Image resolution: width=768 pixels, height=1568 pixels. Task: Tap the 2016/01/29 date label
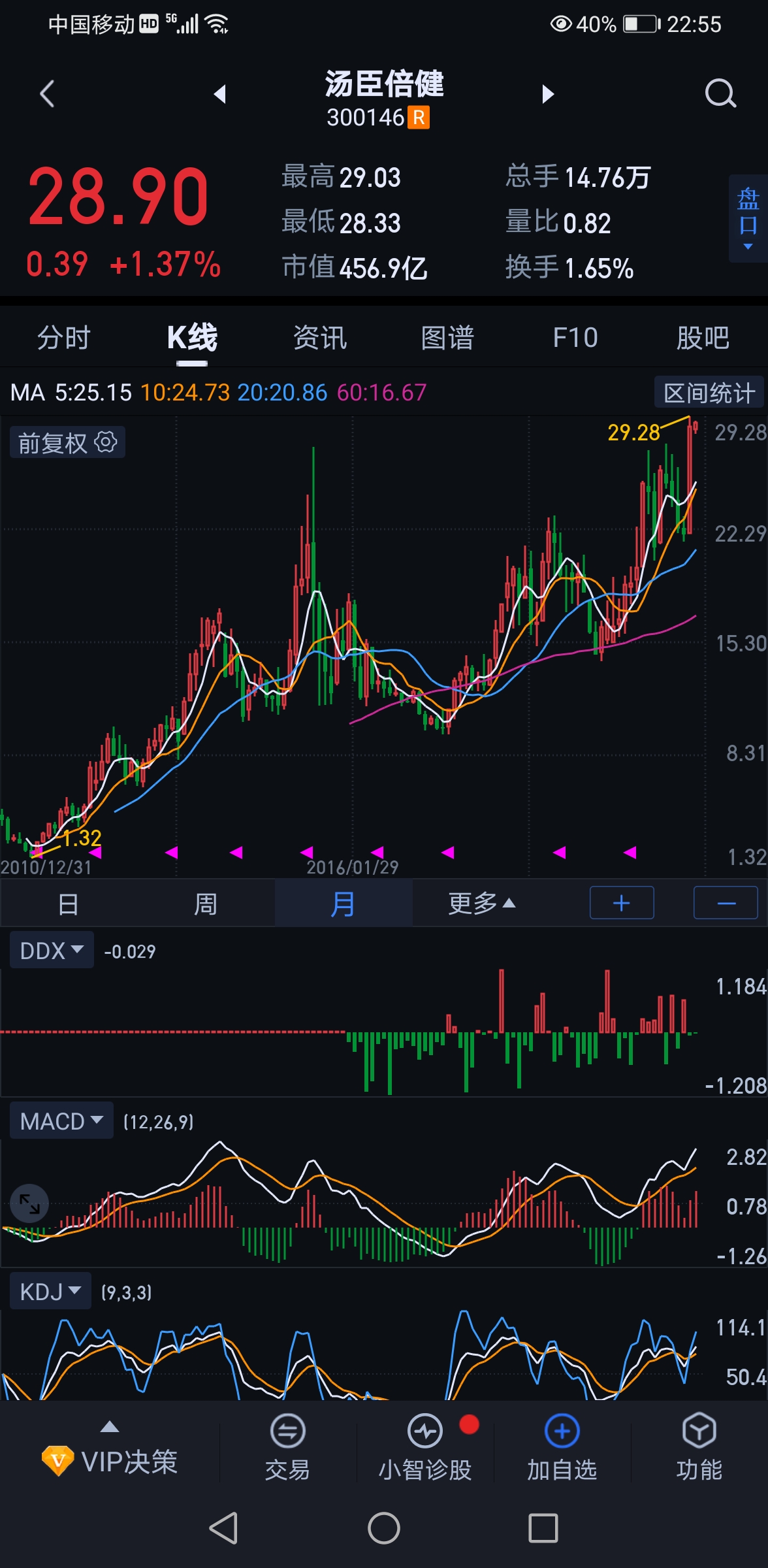point(353,867)
